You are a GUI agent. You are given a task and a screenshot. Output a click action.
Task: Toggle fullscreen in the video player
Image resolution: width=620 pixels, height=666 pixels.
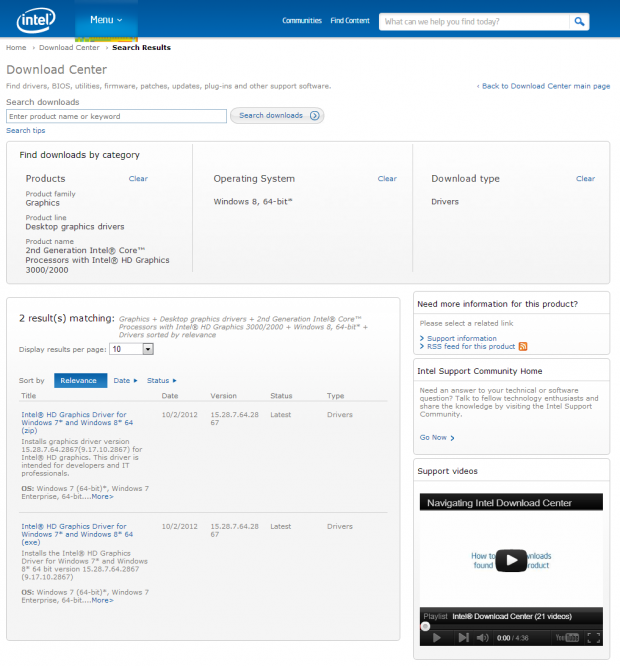click(x=594, y=638)
